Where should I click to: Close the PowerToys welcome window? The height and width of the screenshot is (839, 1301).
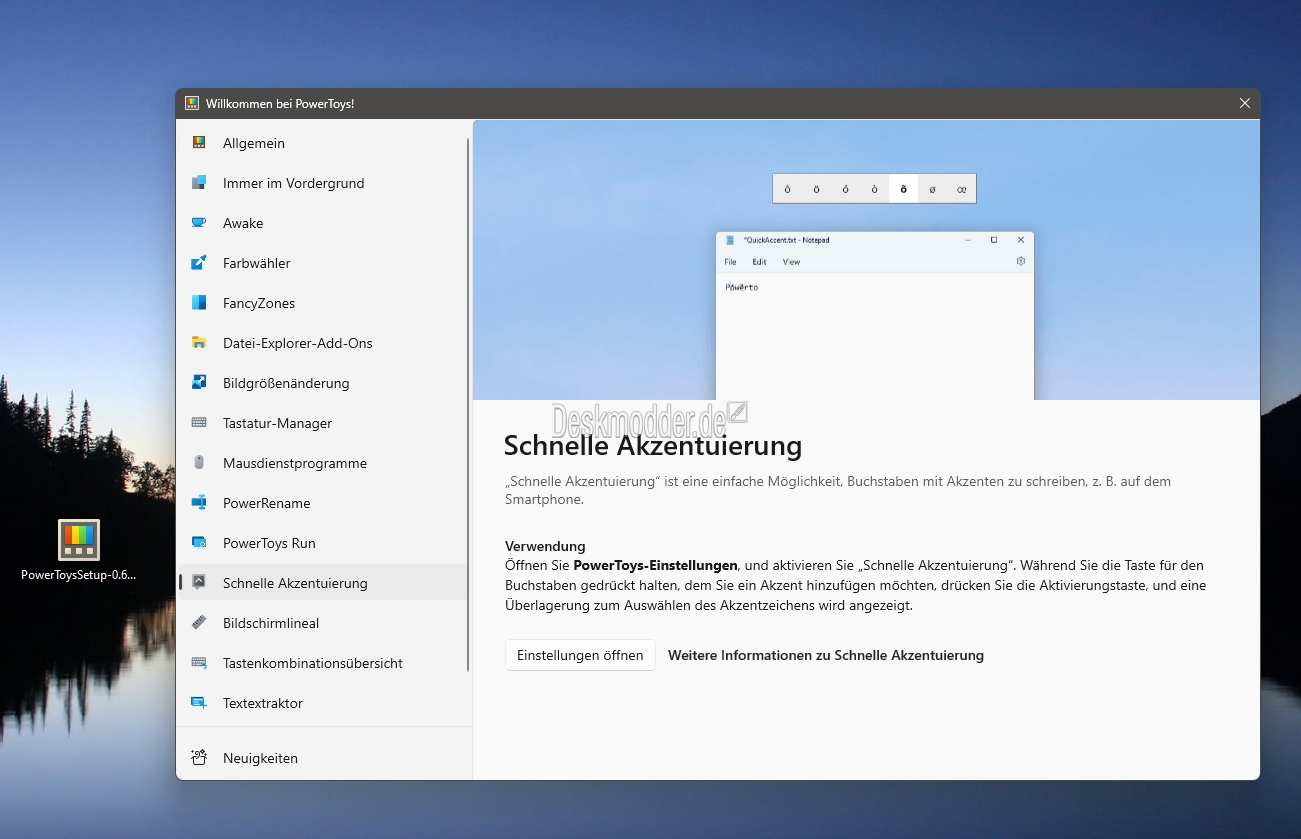click(1245, 103)
